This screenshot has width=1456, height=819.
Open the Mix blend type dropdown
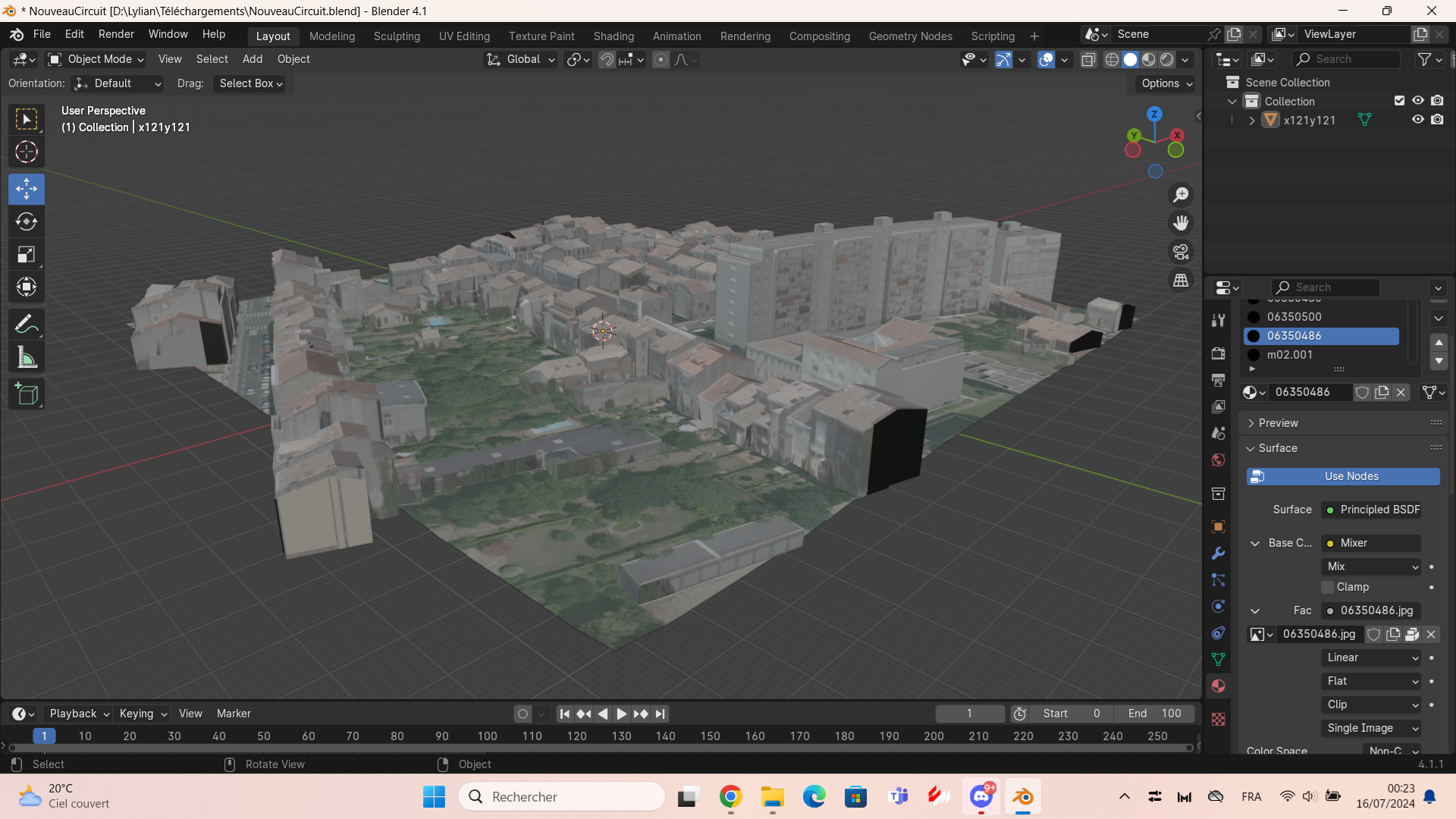1371,566
